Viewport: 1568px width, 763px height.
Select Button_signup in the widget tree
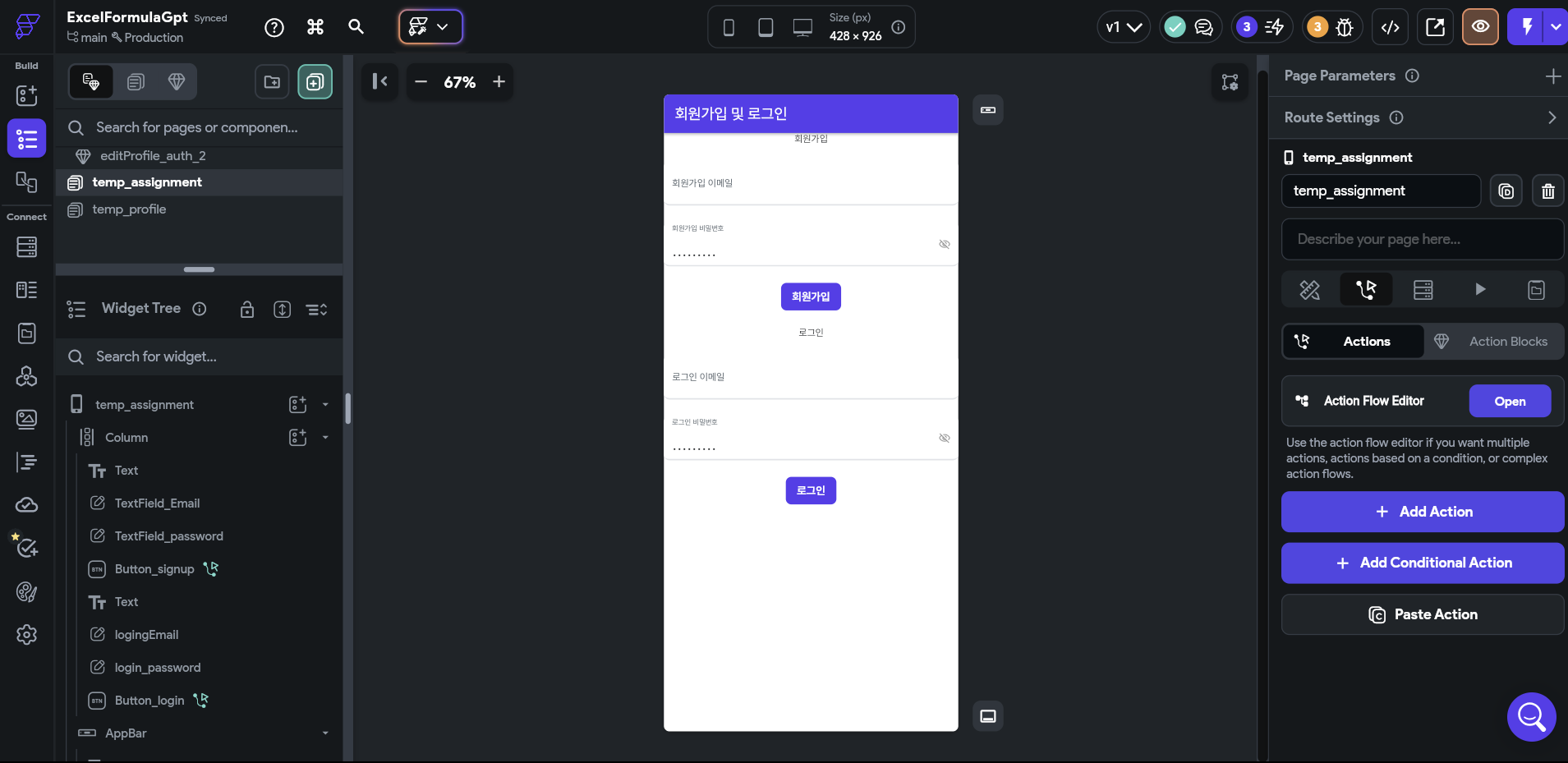tap(154, 569)
